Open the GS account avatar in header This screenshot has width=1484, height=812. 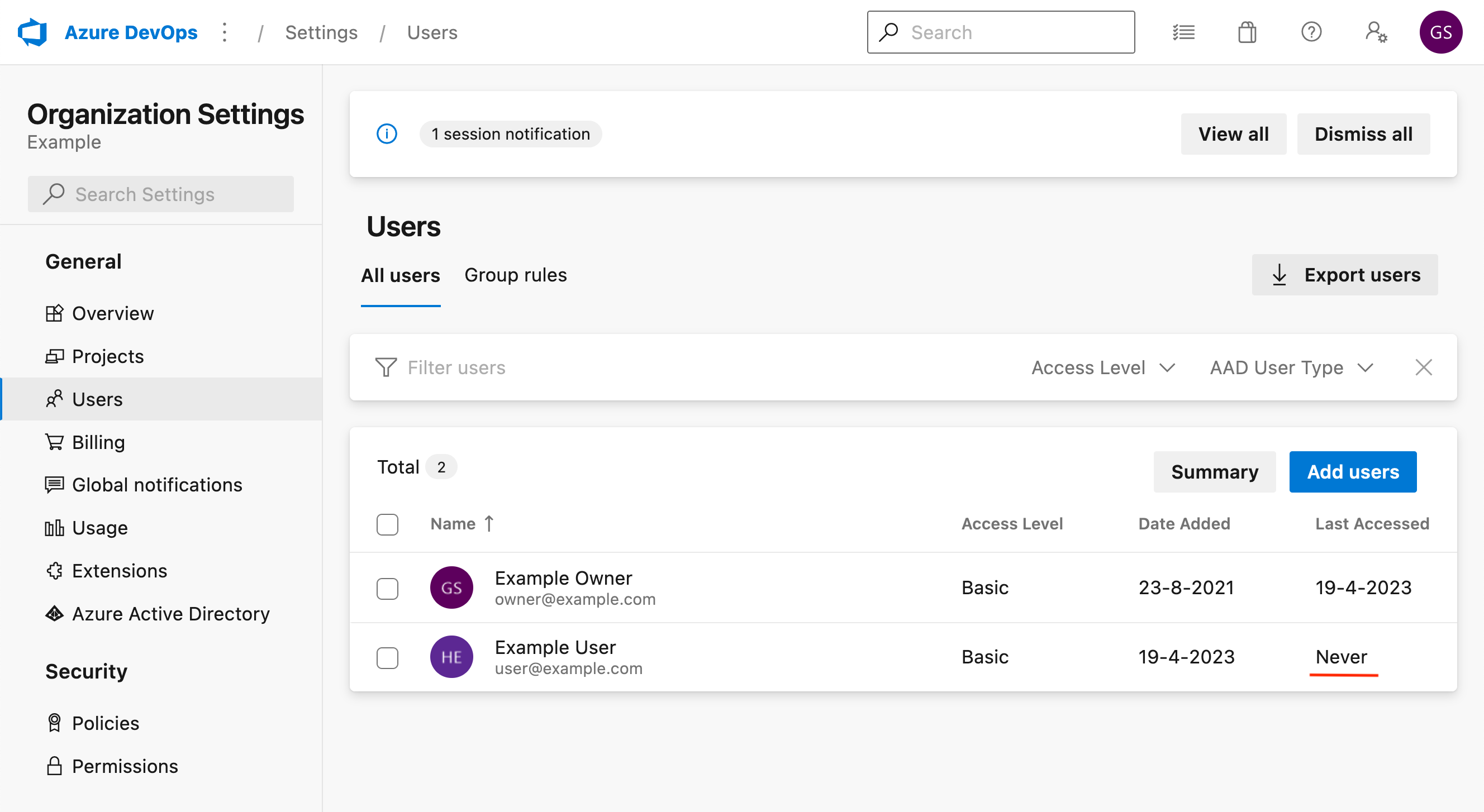pos(1440,32)
